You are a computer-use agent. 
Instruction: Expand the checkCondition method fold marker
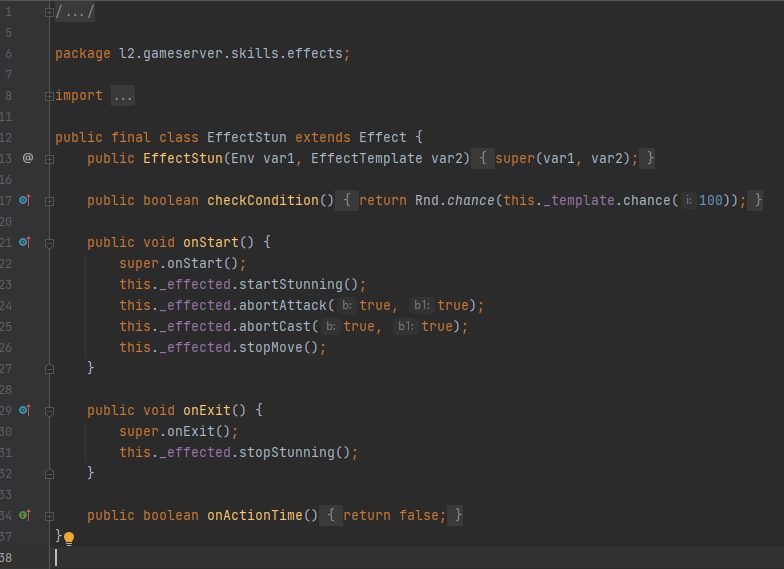point(49,201)
